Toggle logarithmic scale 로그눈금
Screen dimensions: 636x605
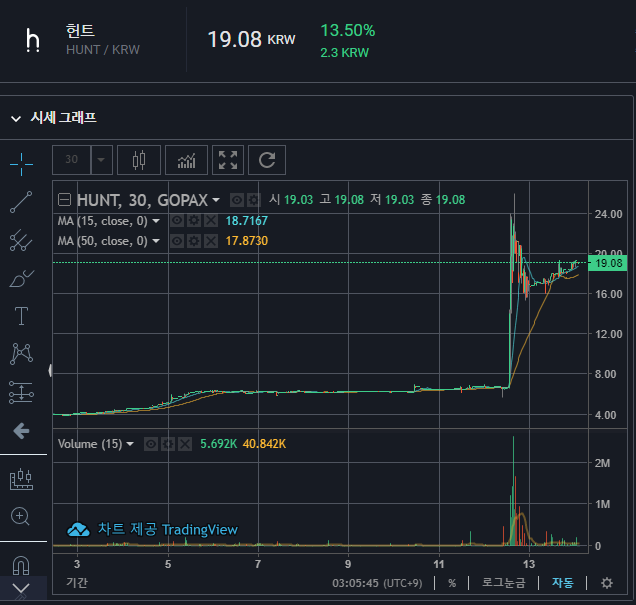click(x=503, y=583)
